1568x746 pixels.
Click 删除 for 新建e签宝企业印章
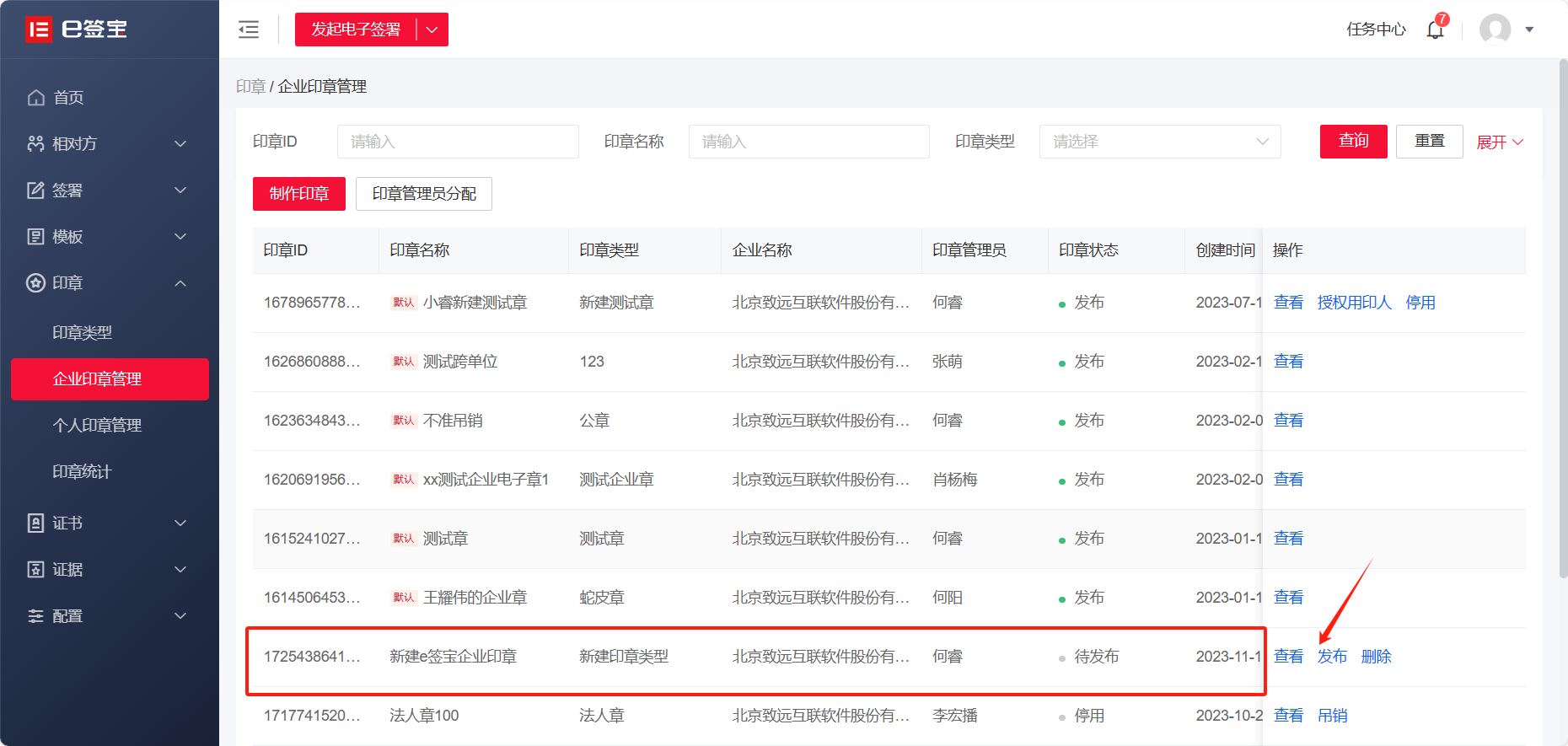point(1377,657)
